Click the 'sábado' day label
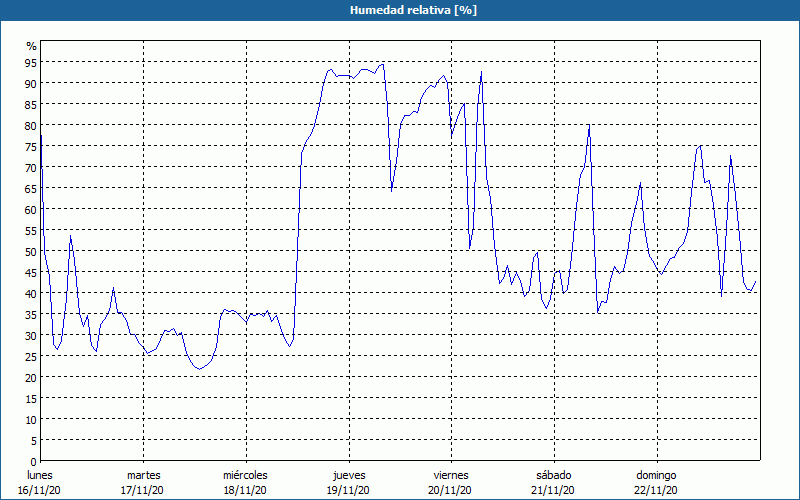Image resolution: width=800 pixels, height=500 pixels. pyautogui.click(x=554, y=475)
